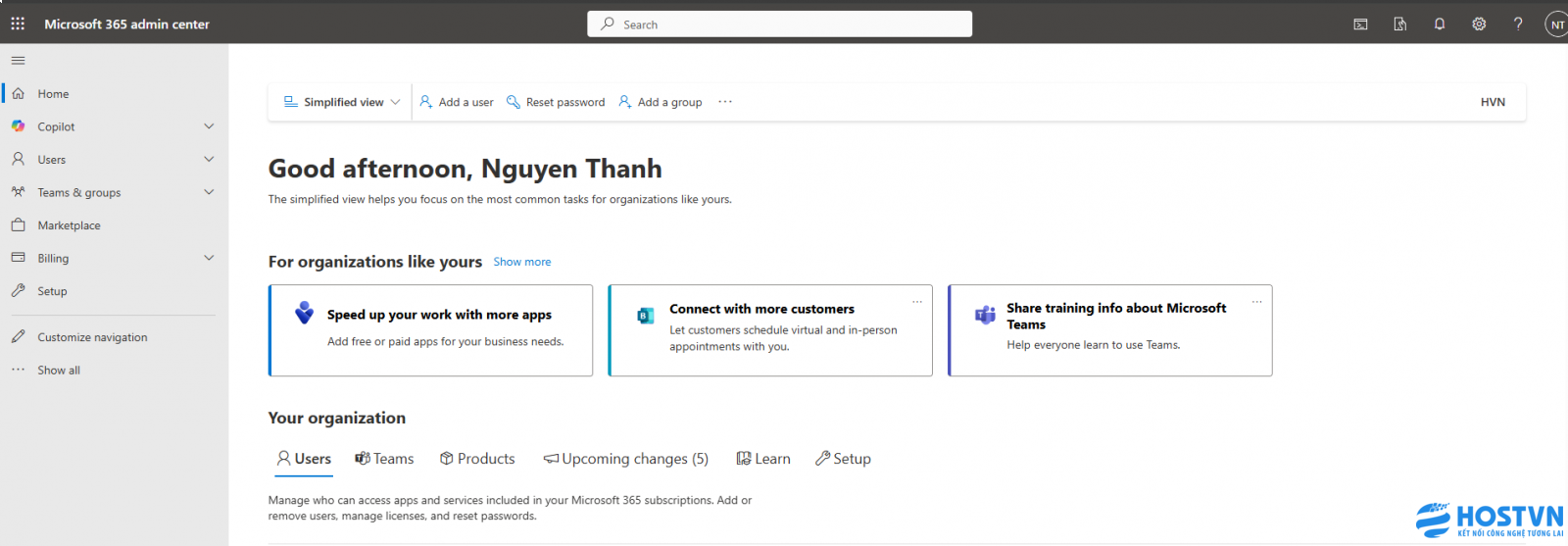The image size is (1568, 546).
Task: Expand Users menu chevron
Action: [x=209, y=159]
